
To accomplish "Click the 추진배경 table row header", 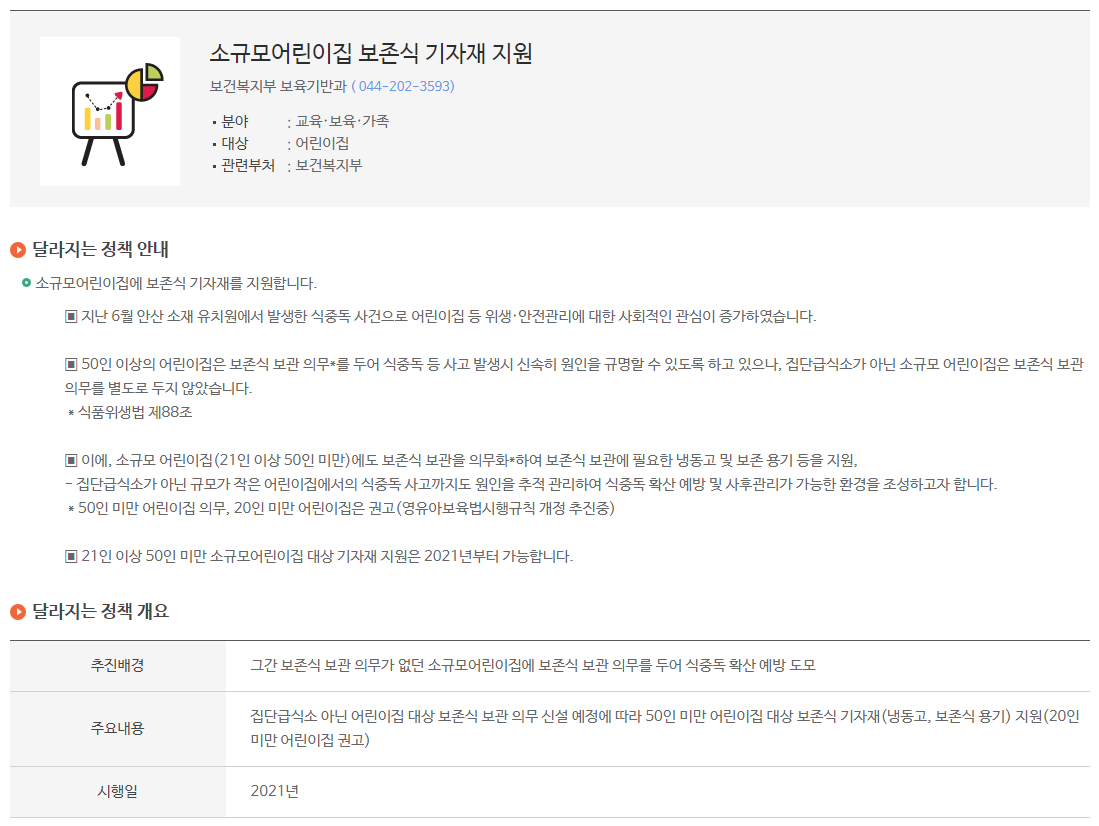I will click(118, 666).
